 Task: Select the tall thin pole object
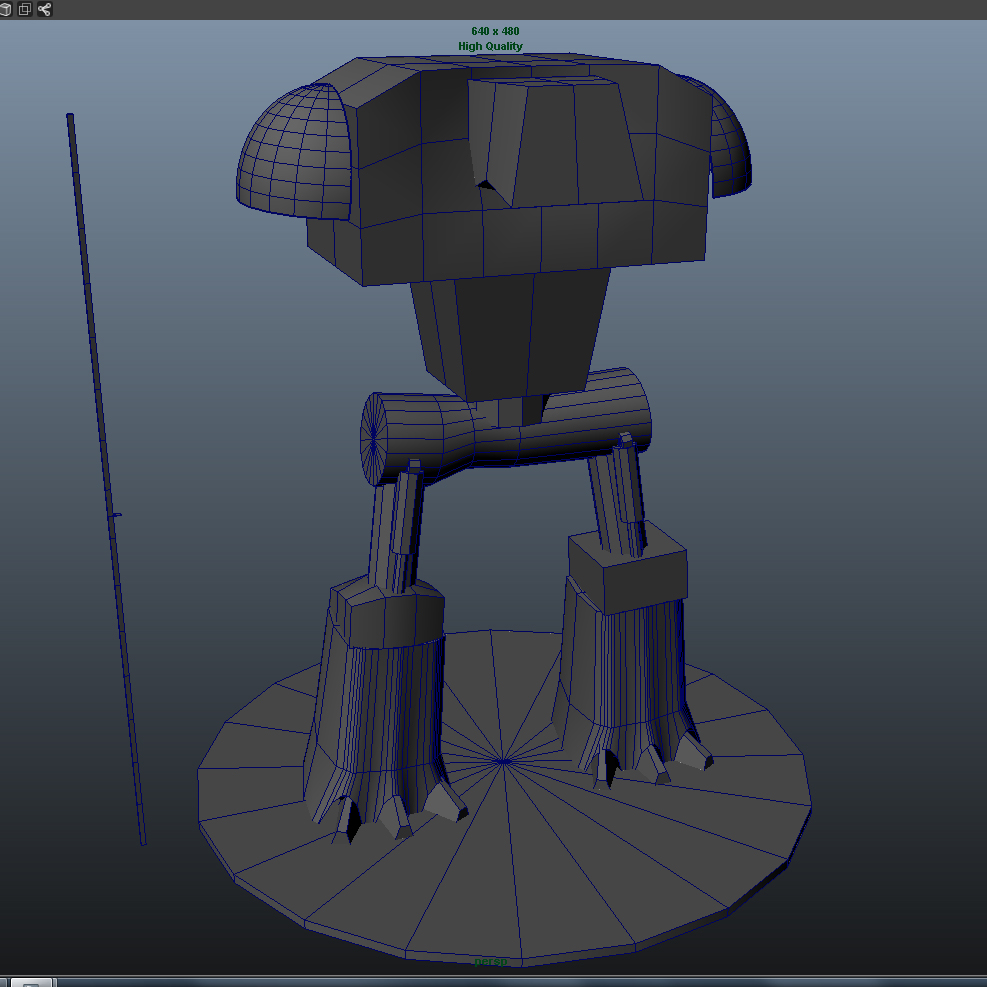(105, 480)
